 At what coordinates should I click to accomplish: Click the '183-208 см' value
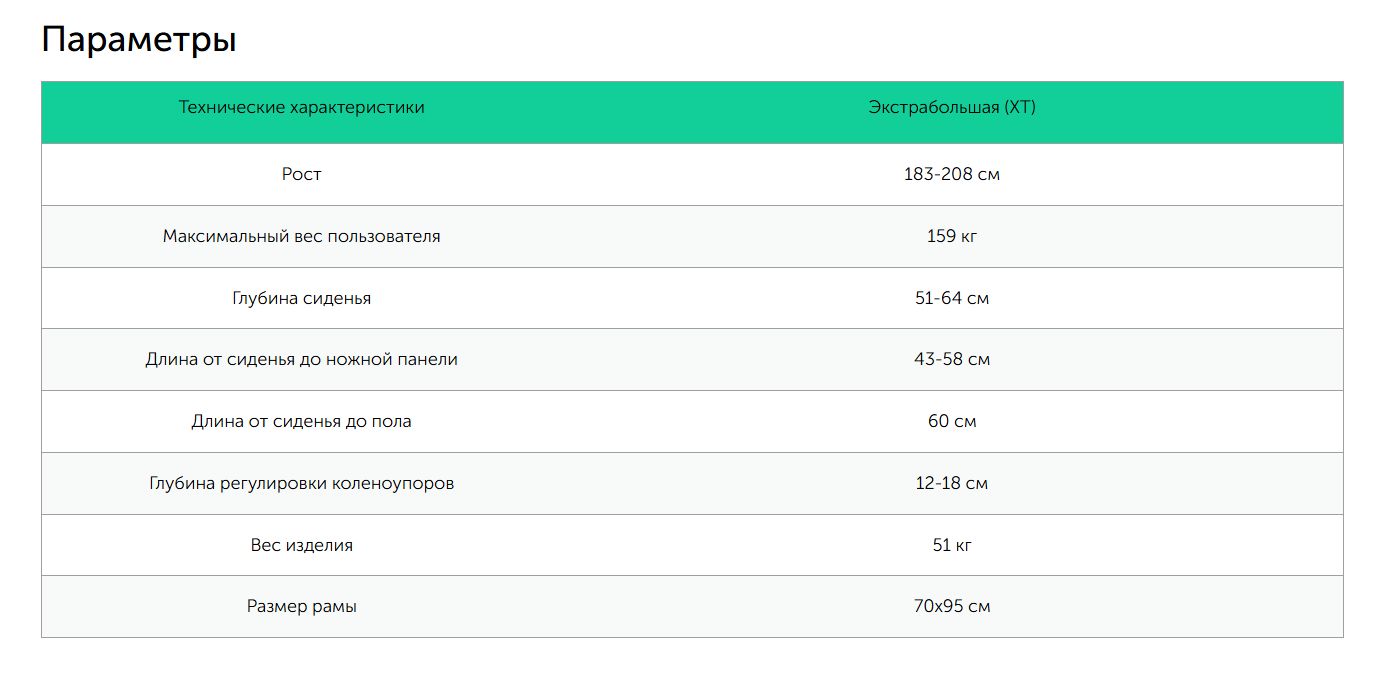click(952, 174)
